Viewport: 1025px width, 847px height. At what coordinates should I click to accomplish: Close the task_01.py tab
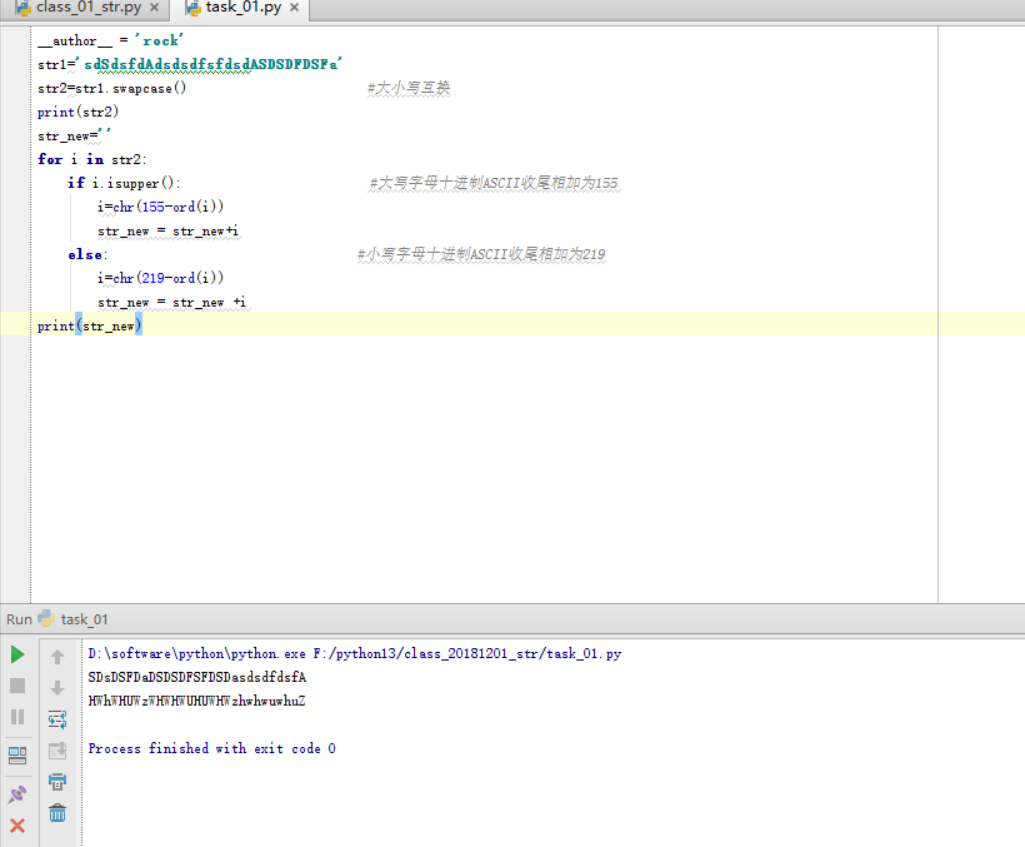click(x=293, y=8)
